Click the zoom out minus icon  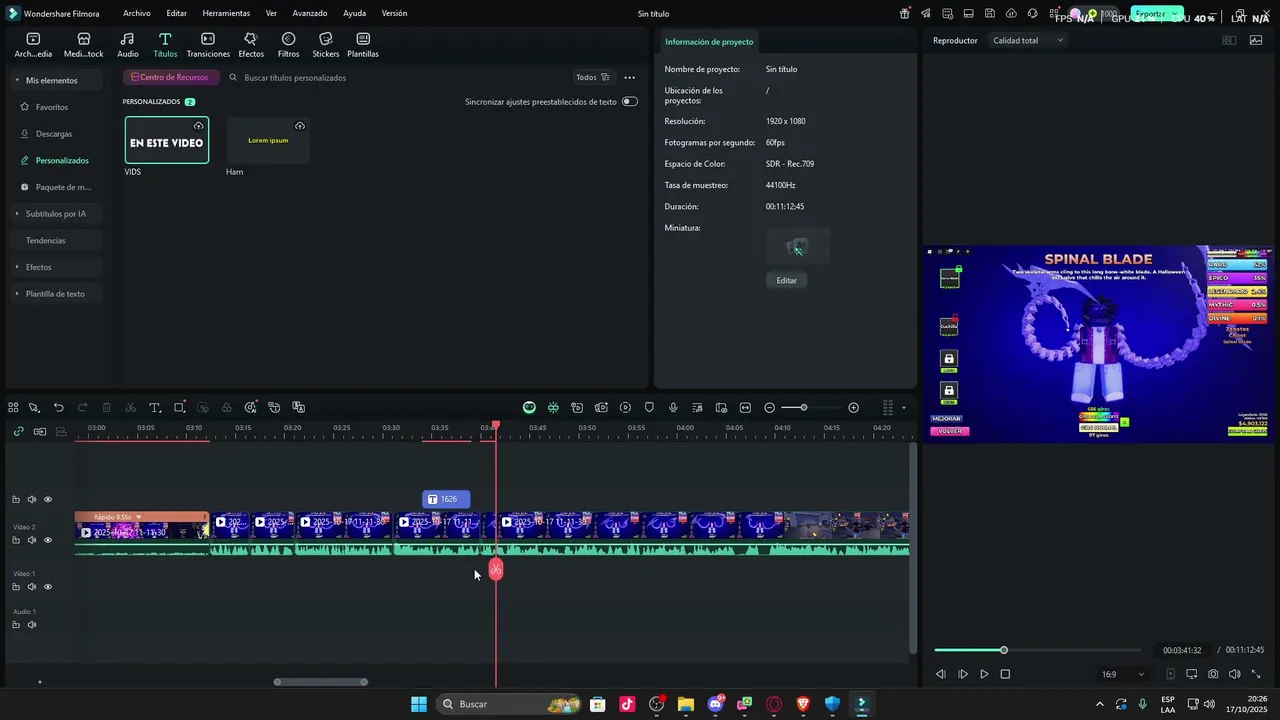[x=769, y=407]
